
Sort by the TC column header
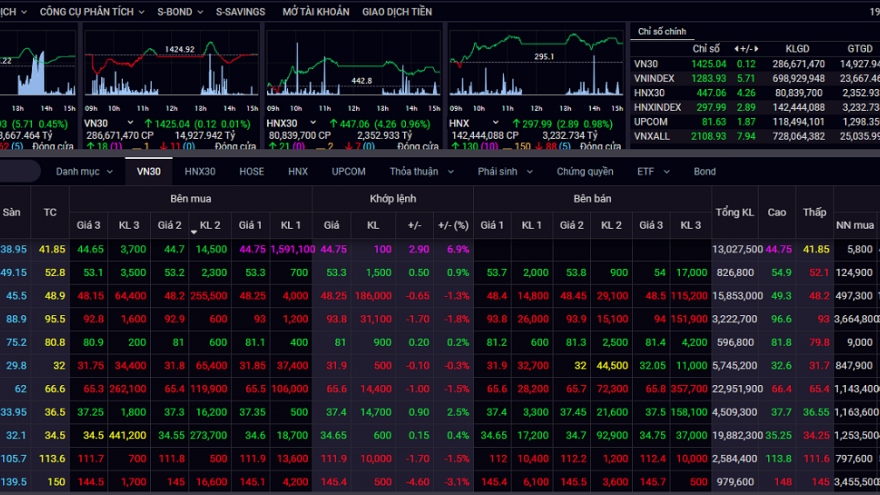pyautogui.click(x=50, y=212)
